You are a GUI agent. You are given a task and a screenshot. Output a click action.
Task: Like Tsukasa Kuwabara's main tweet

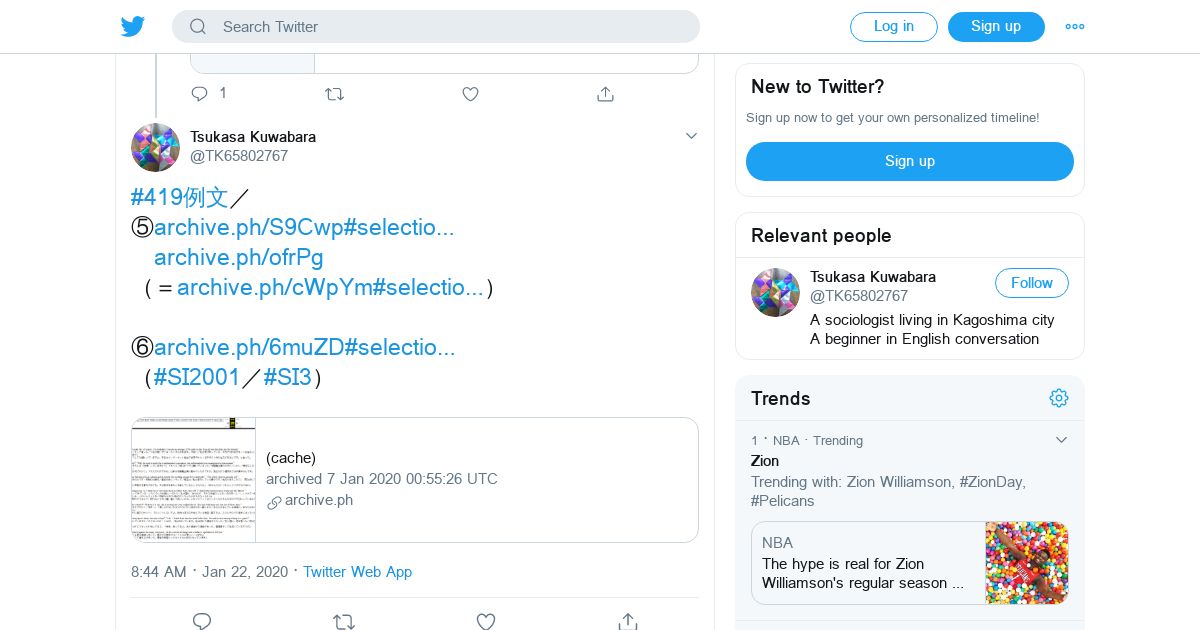tap(486, 621)
